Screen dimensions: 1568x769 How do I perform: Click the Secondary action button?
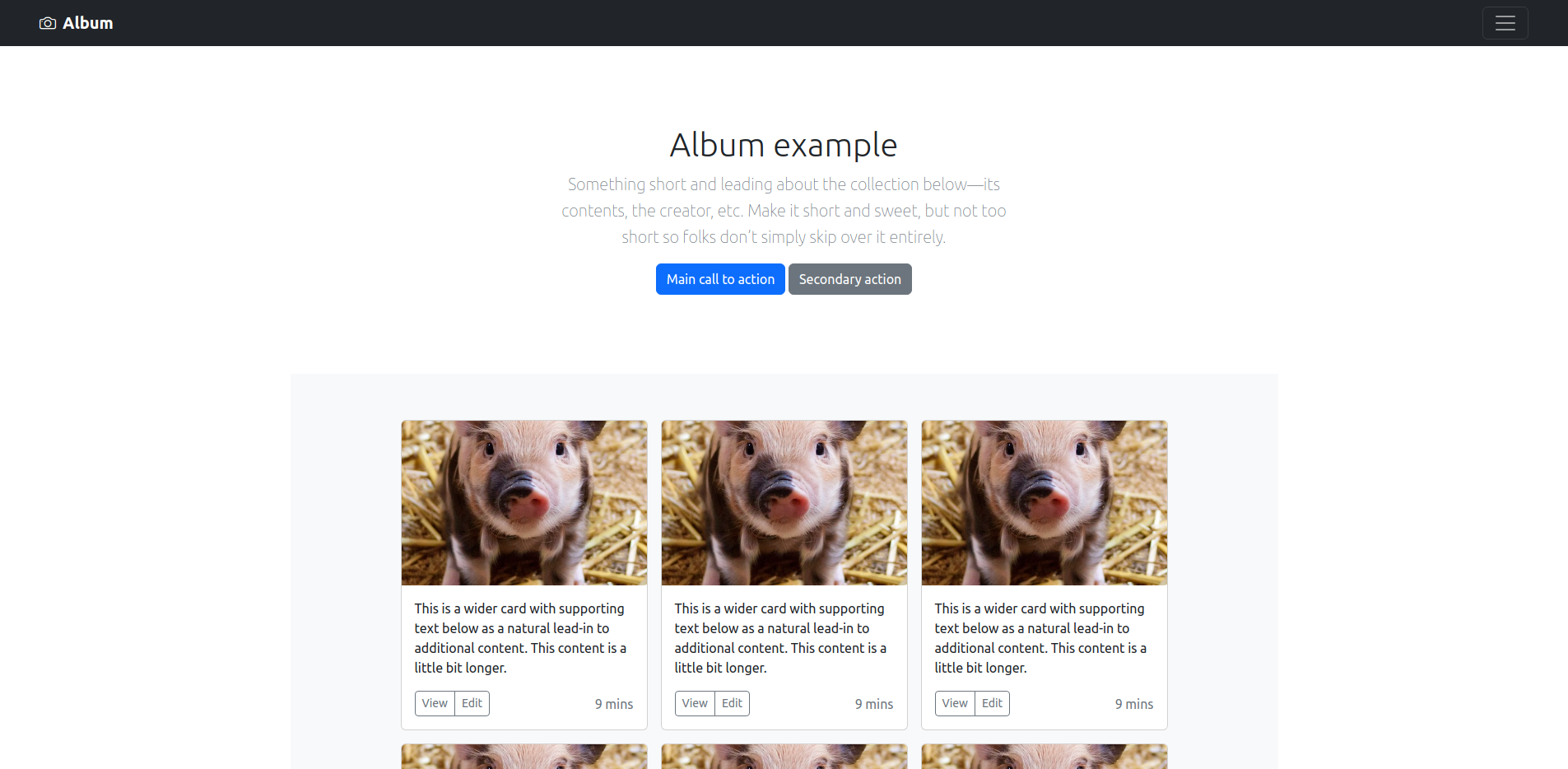tap(849, 279)
